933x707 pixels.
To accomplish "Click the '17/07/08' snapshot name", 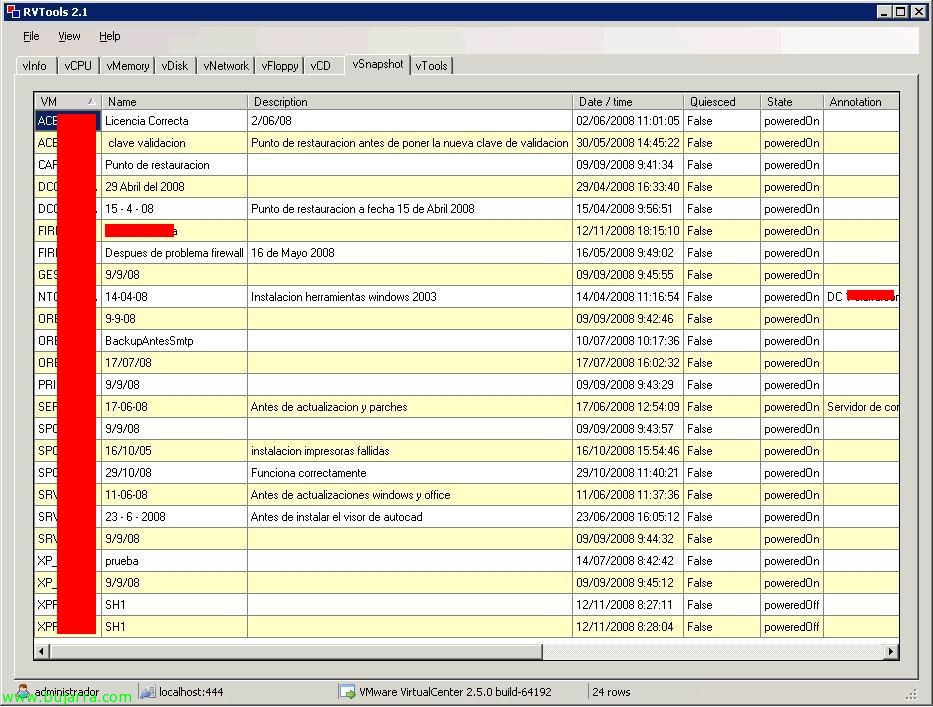I will coord(128,363).
